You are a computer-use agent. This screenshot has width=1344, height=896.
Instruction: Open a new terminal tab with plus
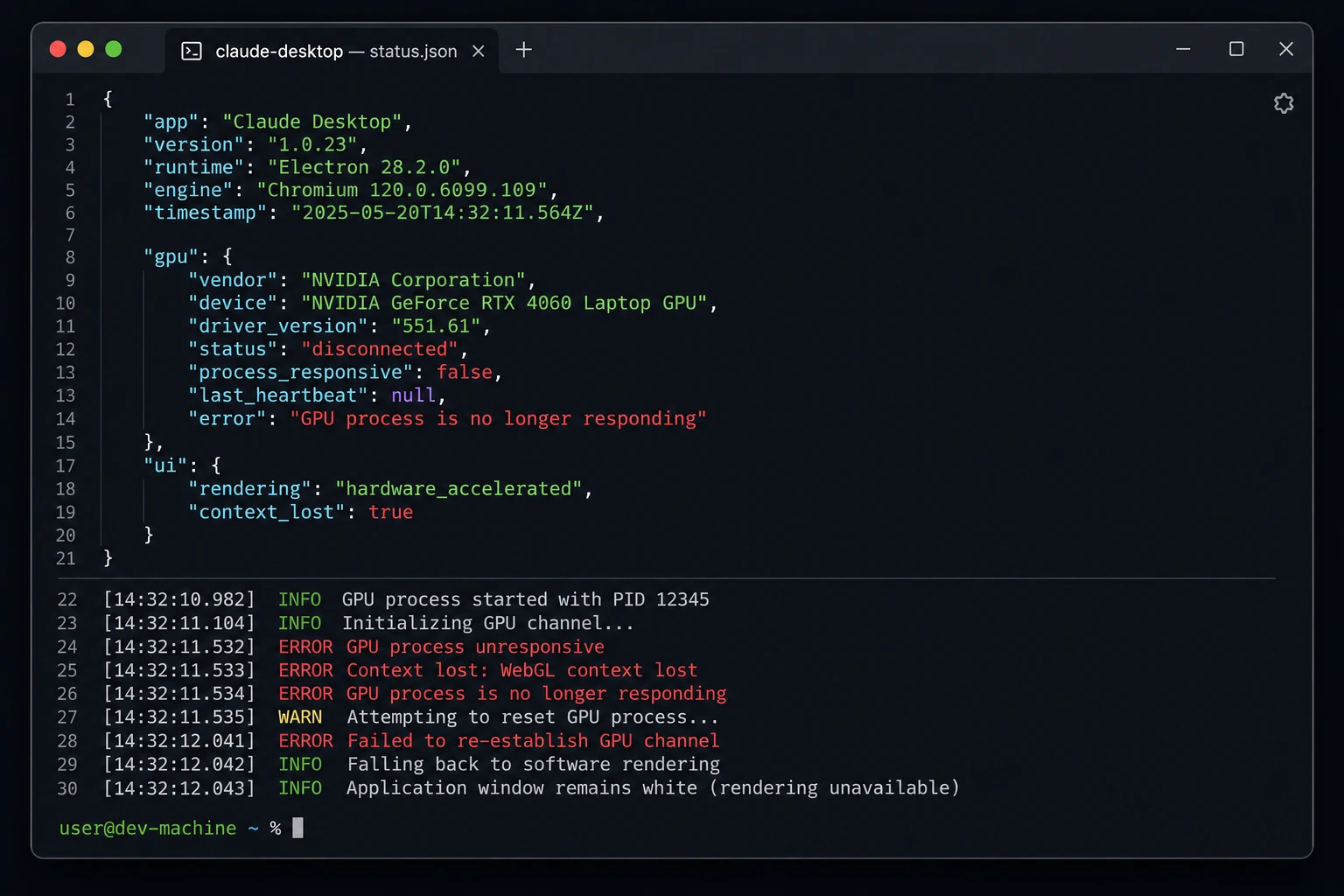tap(523, 50)
